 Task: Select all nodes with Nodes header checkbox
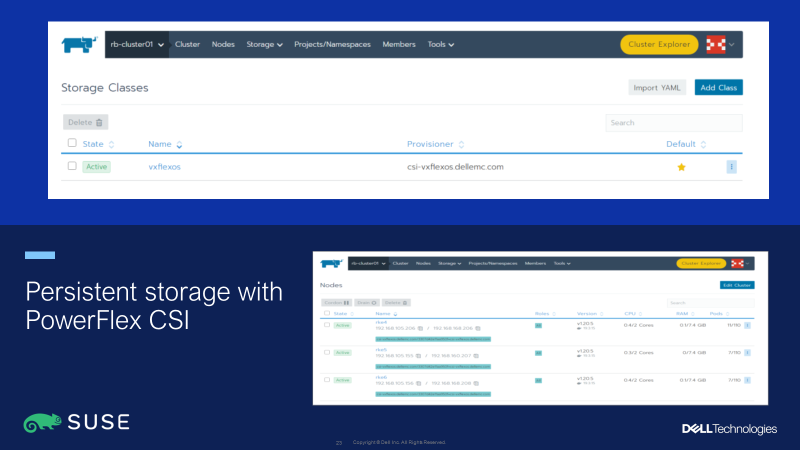click(x=327, y=313)
